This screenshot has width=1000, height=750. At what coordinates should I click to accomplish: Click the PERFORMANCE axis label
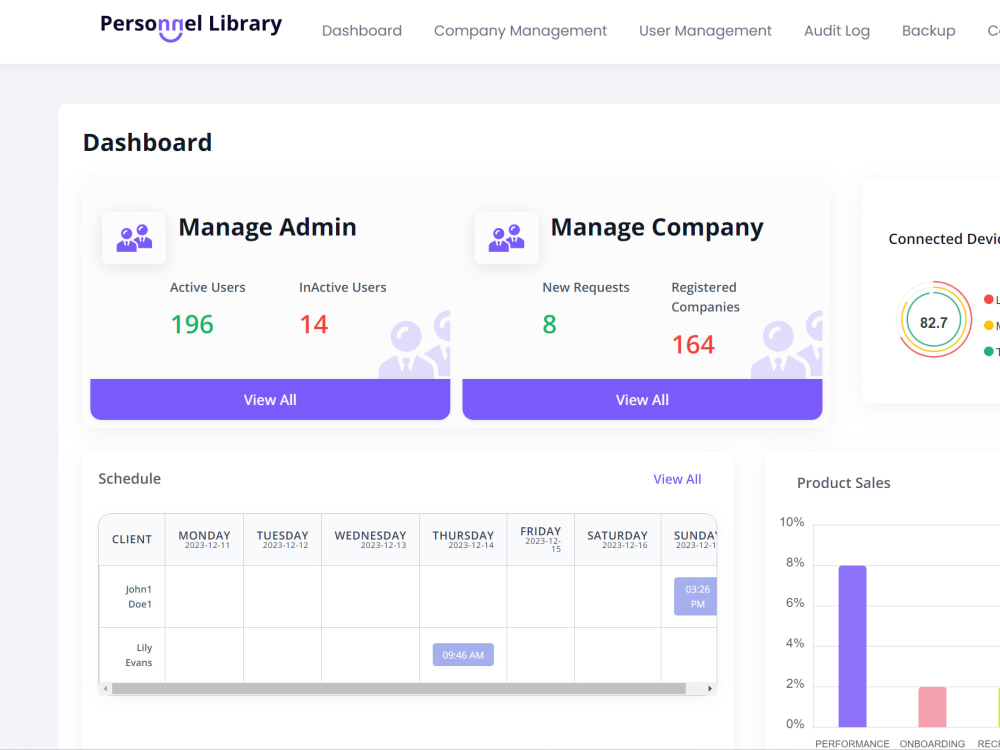coord(852,744)
